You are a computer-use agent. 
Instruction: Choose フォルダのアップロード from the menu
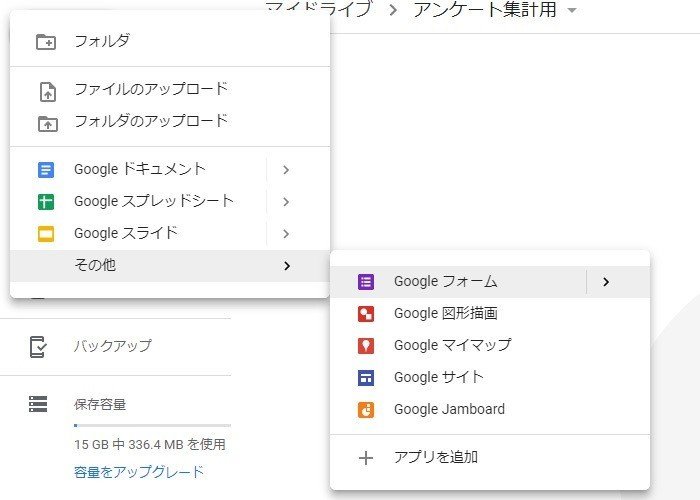(x=170, y=121)
